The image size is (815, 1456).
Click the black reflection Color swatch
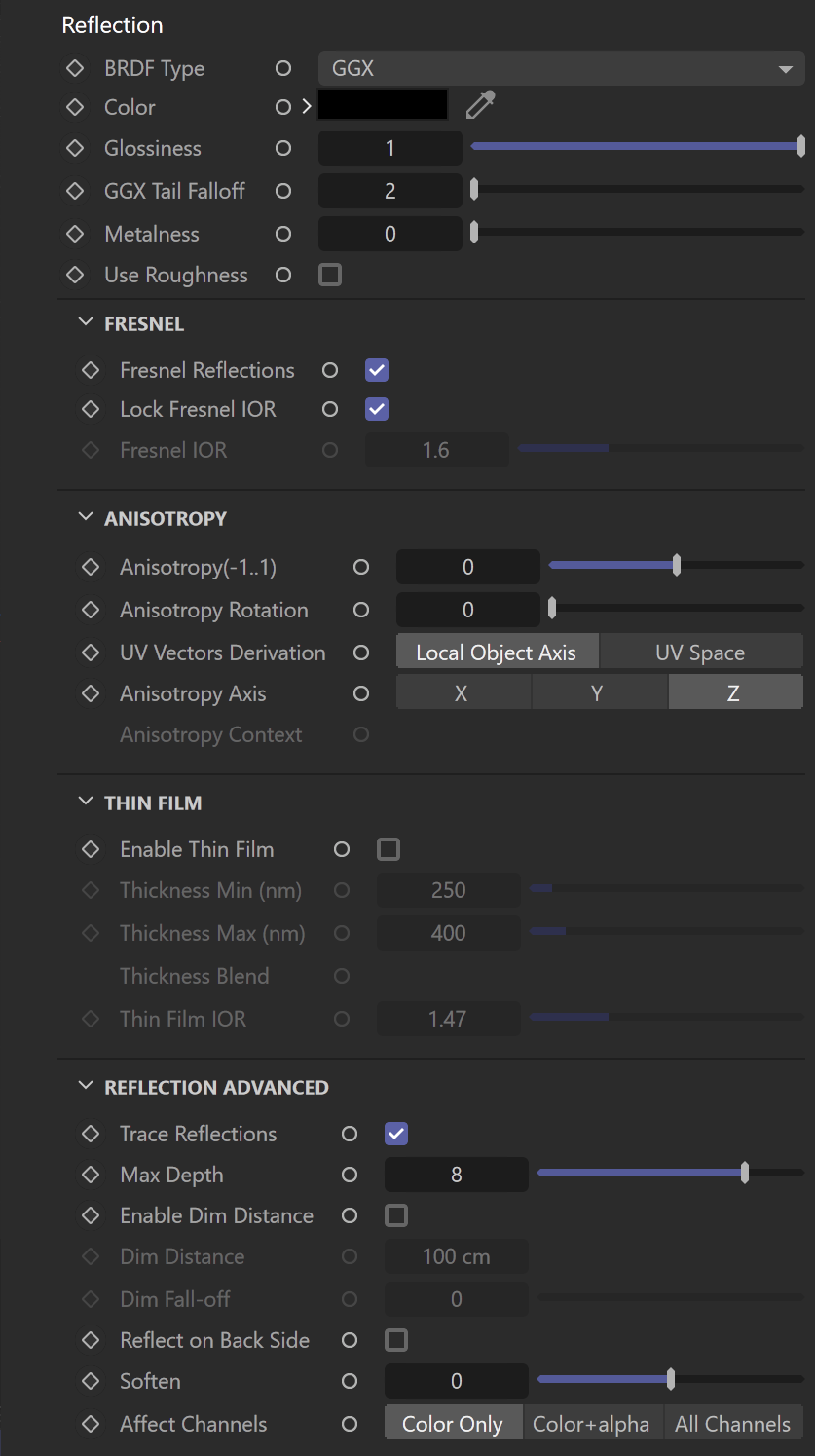tap(383, 105)
